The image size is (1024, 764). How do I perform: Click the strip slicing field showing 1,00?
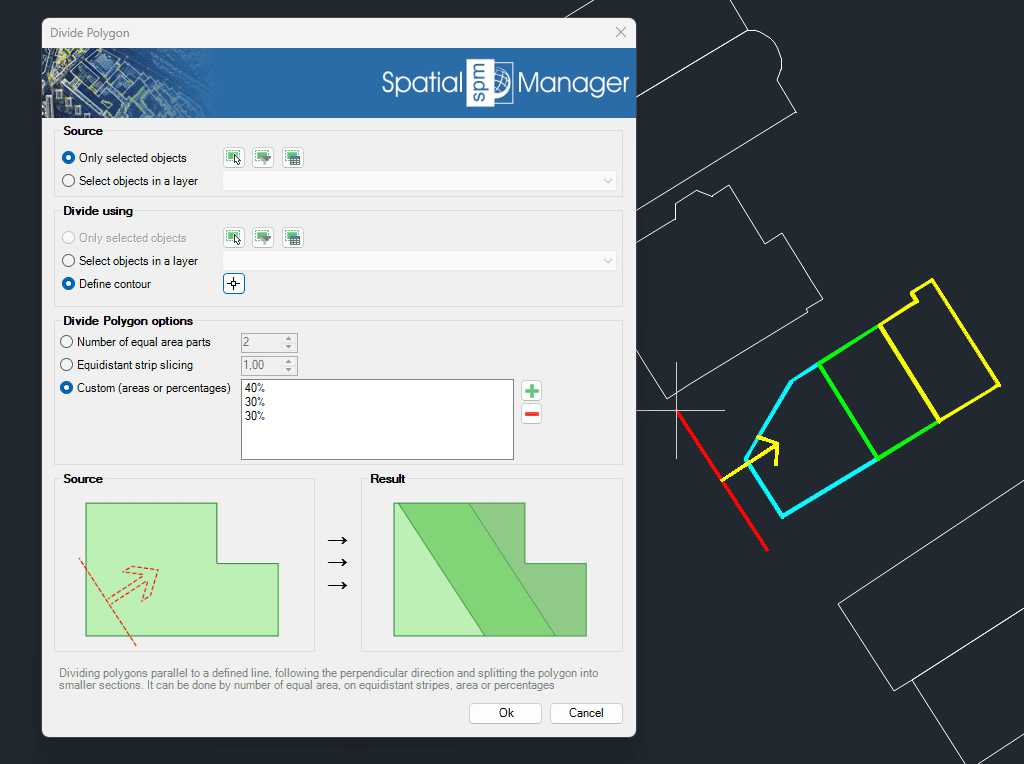[x=262, y=365]
